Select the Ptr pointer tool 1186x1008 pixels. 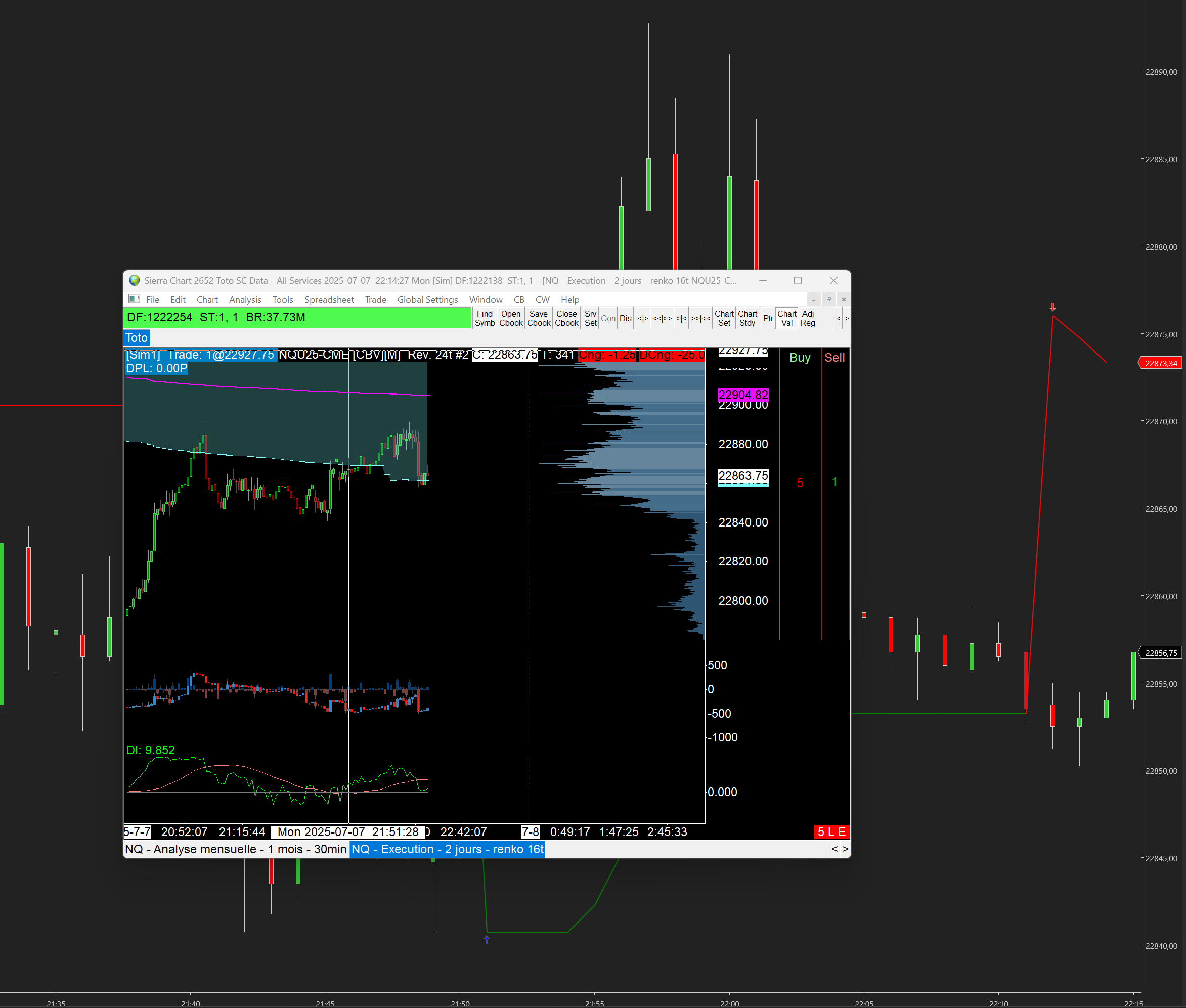click(768, 318)
